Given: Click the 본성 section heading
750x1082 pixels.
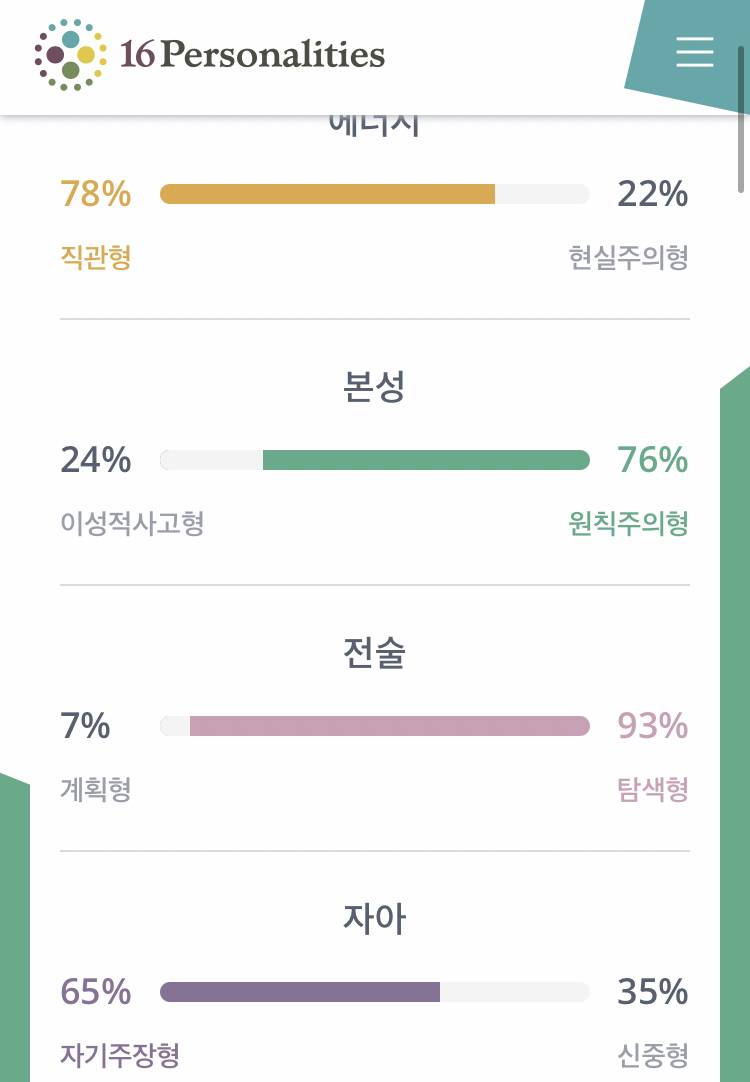Looking at the screenshot, I should (375, 388).
